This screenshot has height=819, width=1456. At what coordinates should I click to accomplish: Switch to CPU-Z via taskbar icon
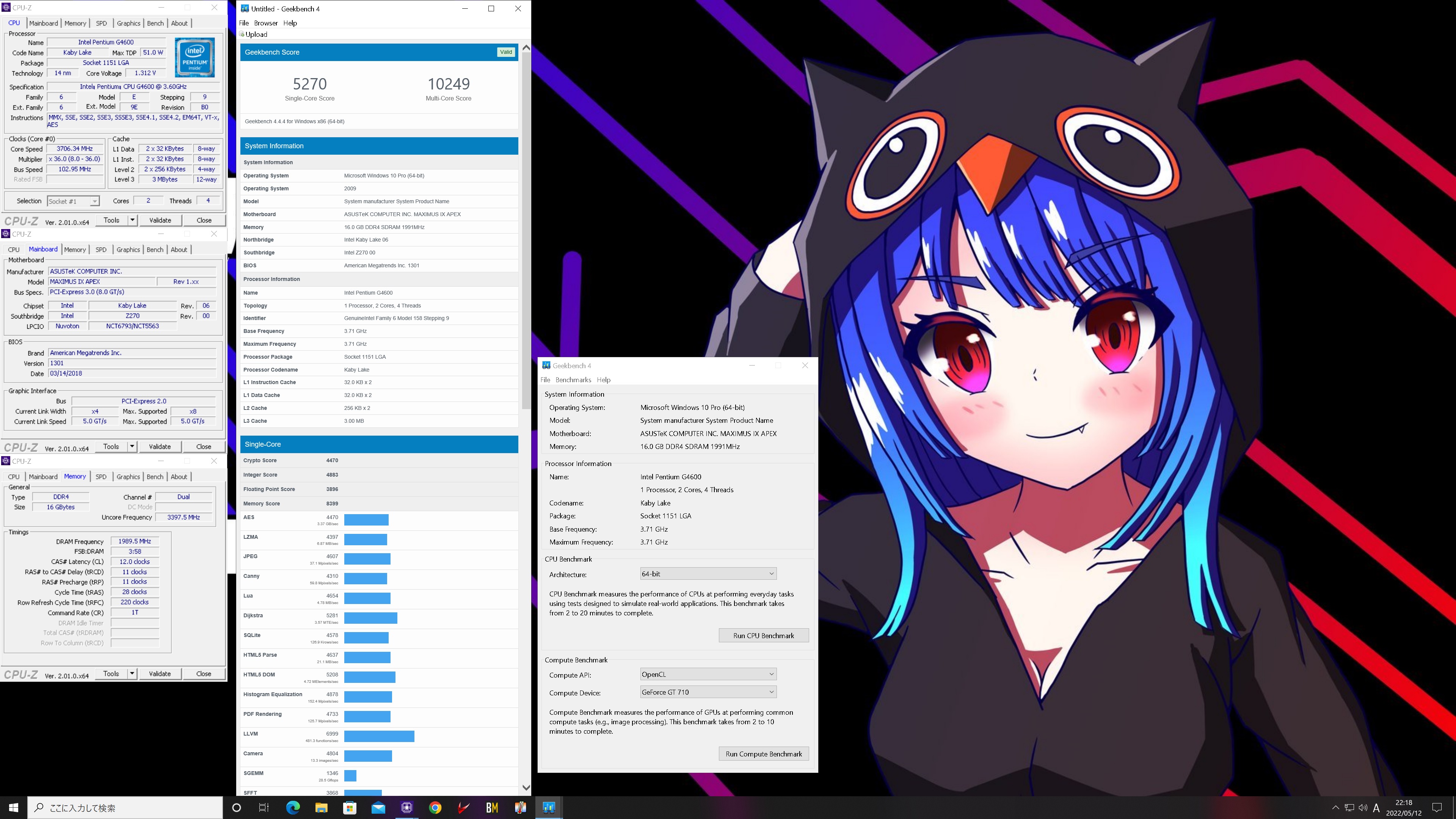click(x=406, y=807)
